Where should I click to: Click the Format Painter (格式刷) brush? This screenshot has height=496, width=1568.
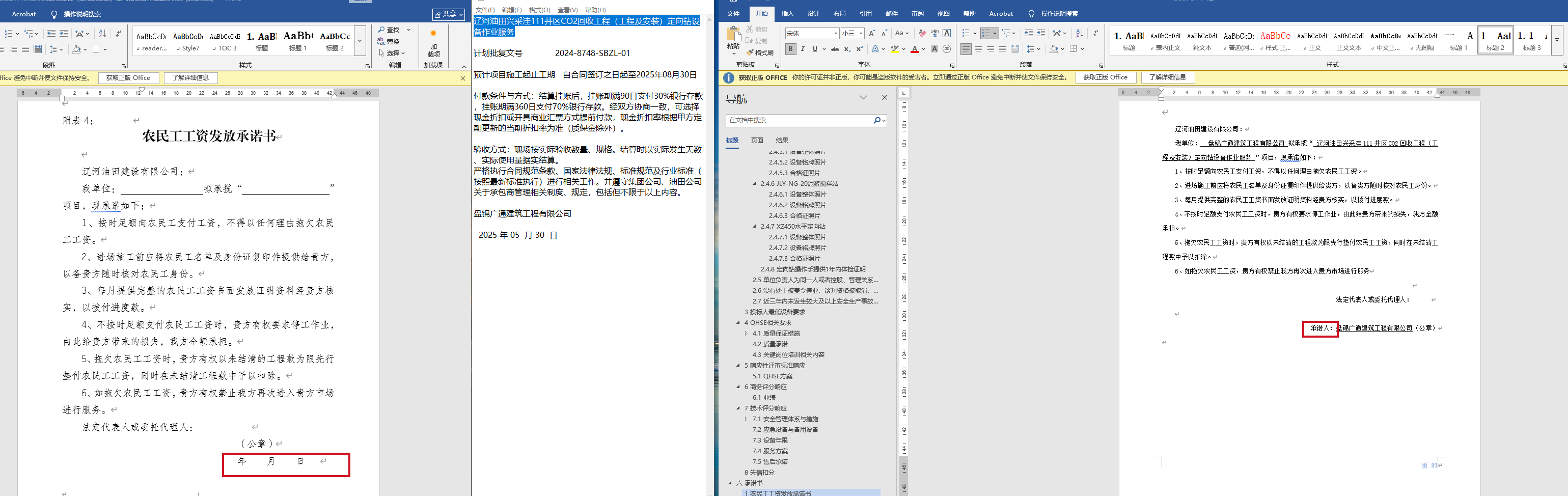click(760, 53)
